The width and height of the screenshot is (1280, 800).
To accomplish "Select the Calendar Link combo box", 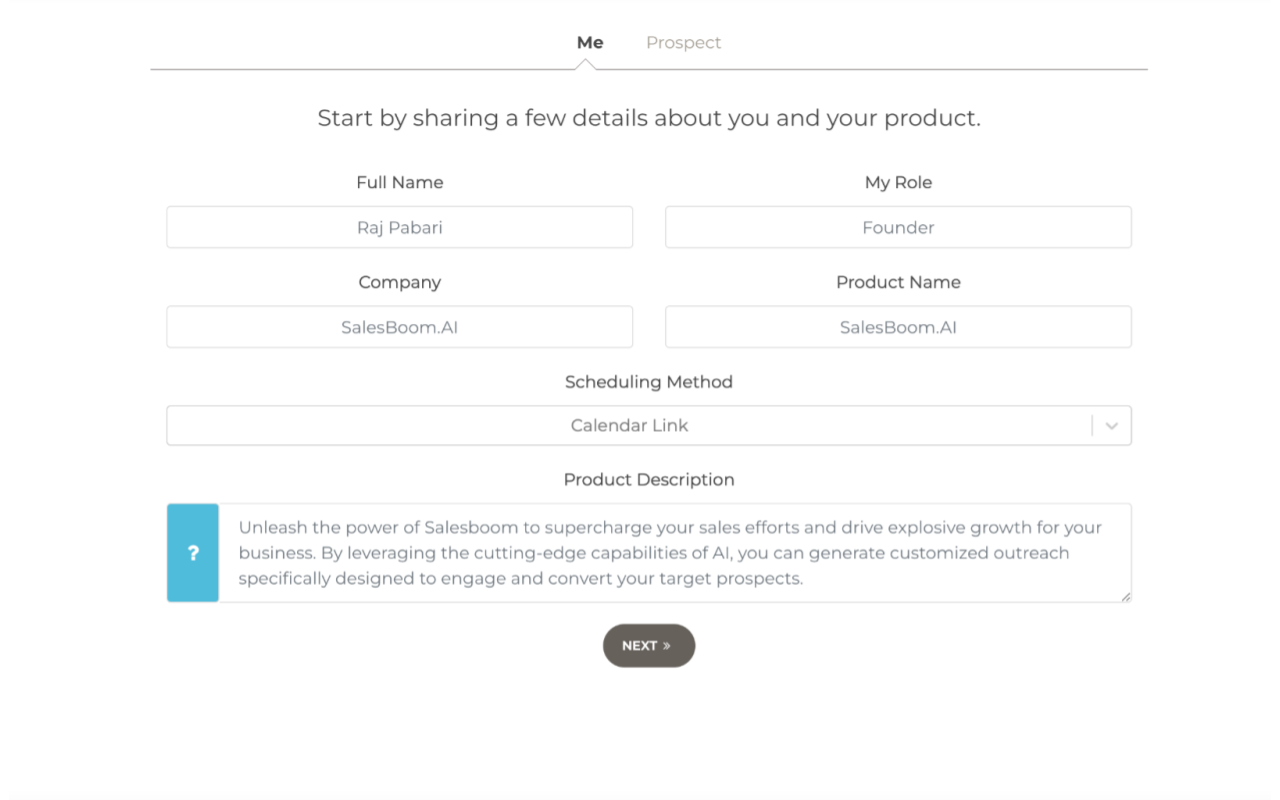I will tap(648, 425).
